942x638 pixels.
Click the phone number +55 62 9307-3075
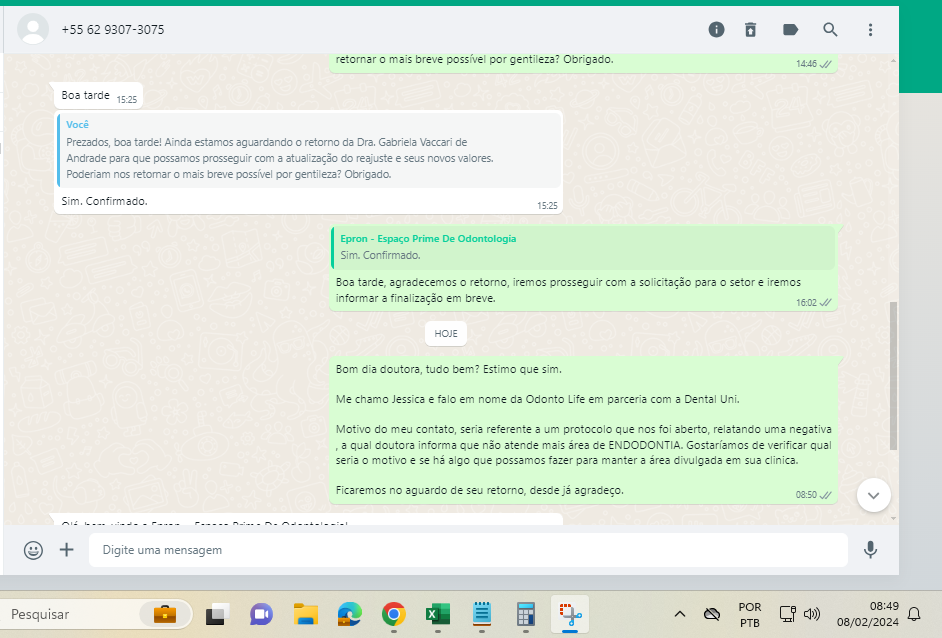click(113, 29)
